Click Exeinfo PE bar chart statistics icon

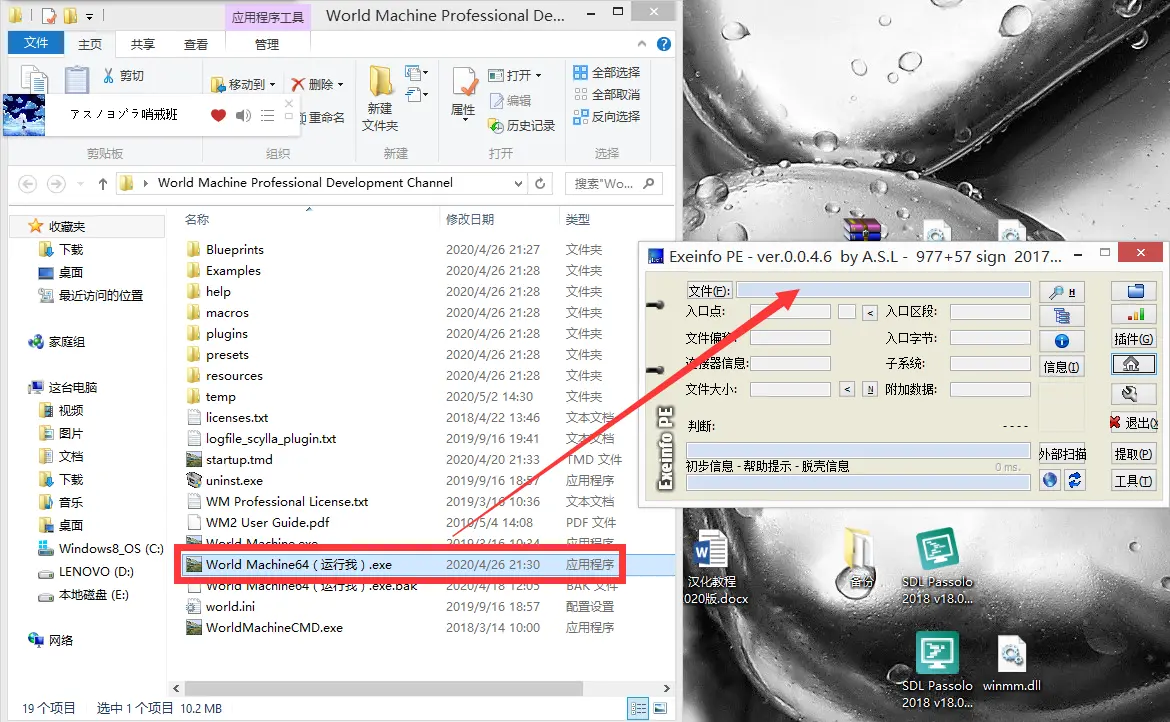point(1135,315)
